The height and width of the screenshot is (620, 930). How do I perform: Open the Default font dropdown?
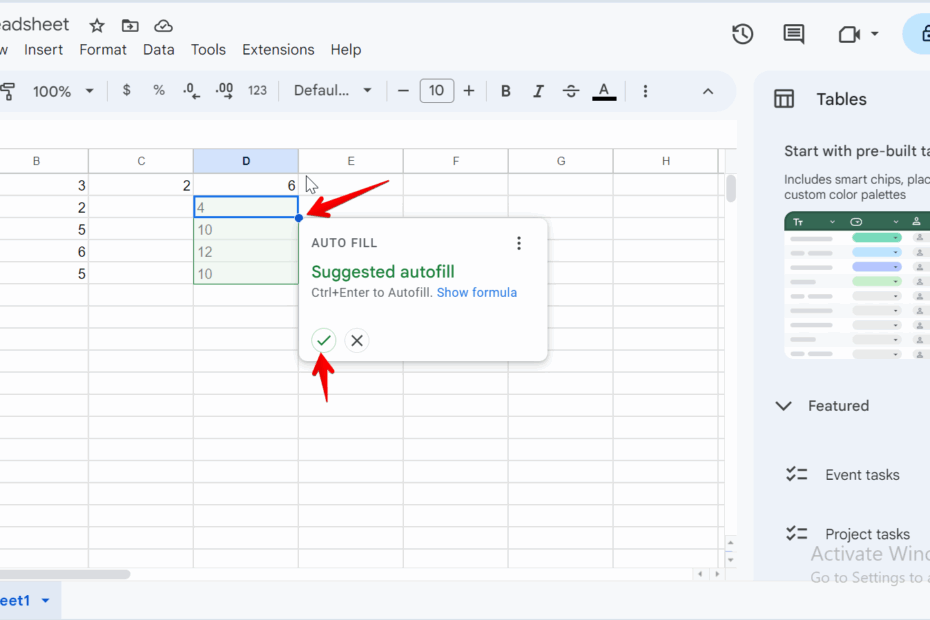[x=333, y=90]
